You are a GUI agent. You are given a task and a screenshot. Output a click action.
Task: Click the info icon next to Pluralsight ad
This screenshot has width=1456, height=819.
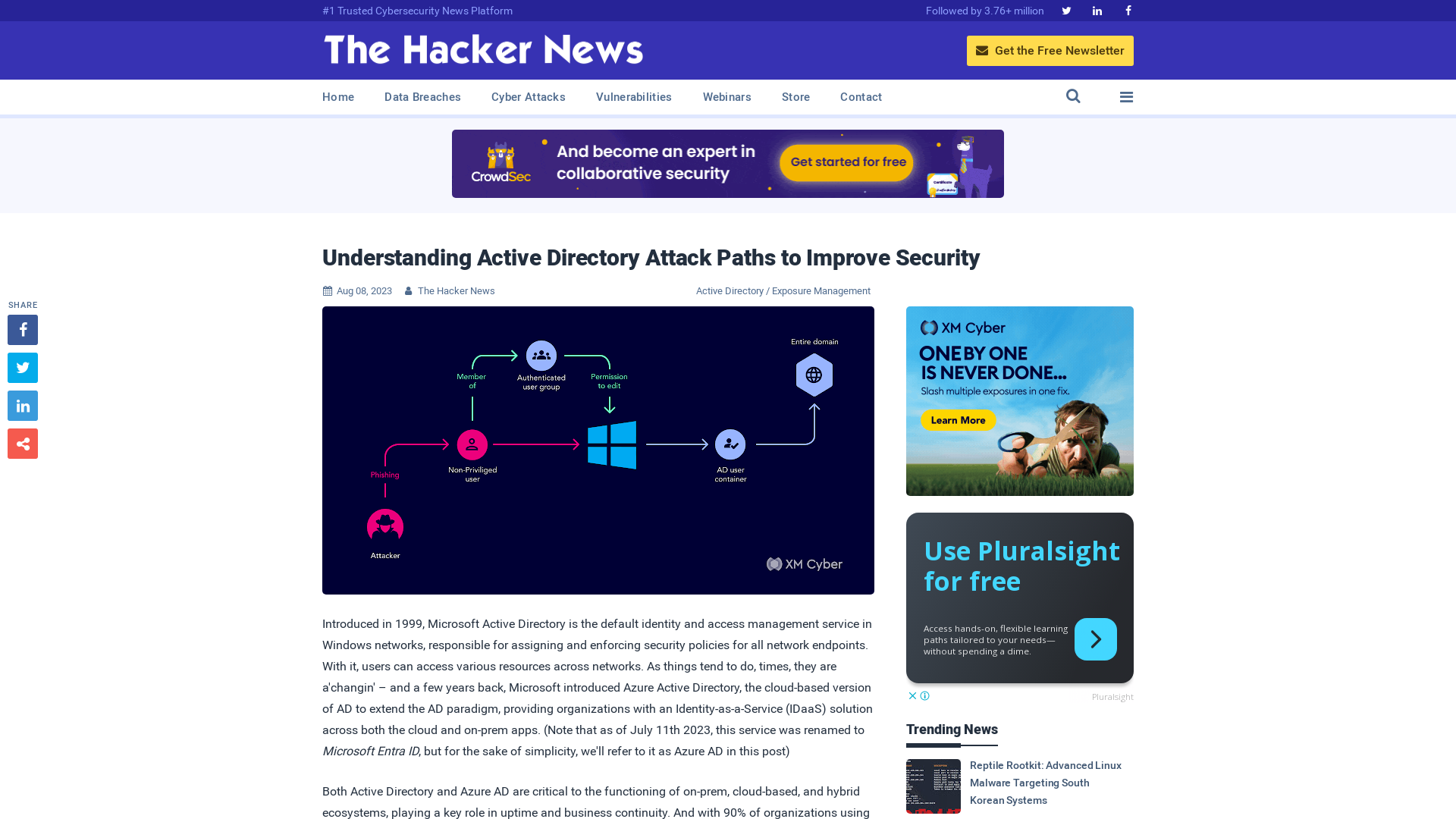click(x=924, y=696)
